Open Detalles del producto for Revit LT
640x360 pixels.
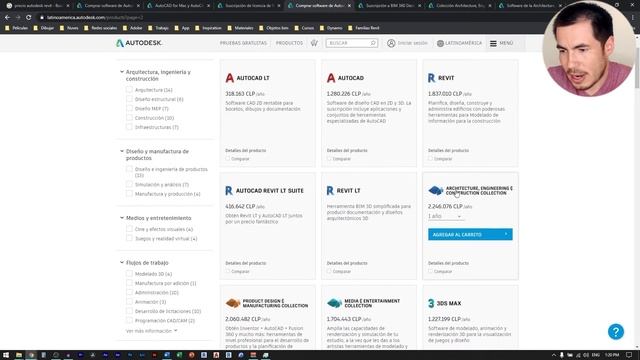pyautogui.click(x=347, y=263)
